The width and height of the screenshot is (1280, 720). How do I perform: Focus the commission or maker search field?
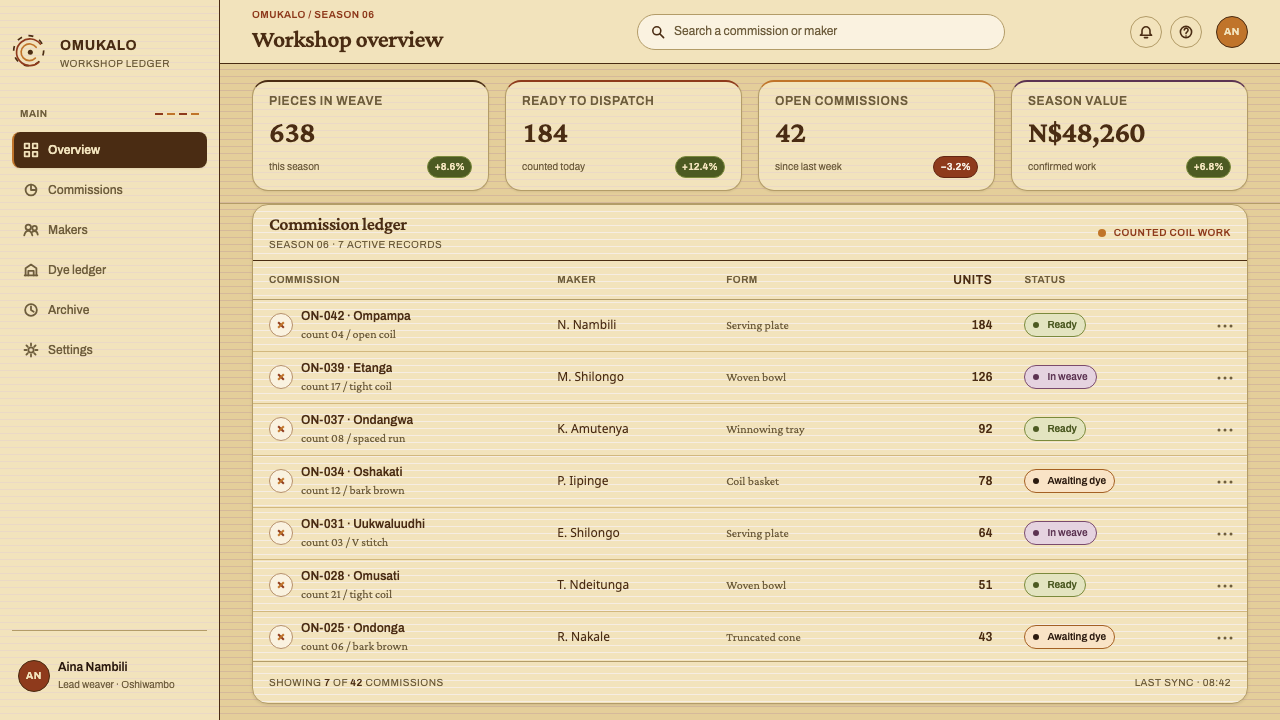(x=821, y=32)
